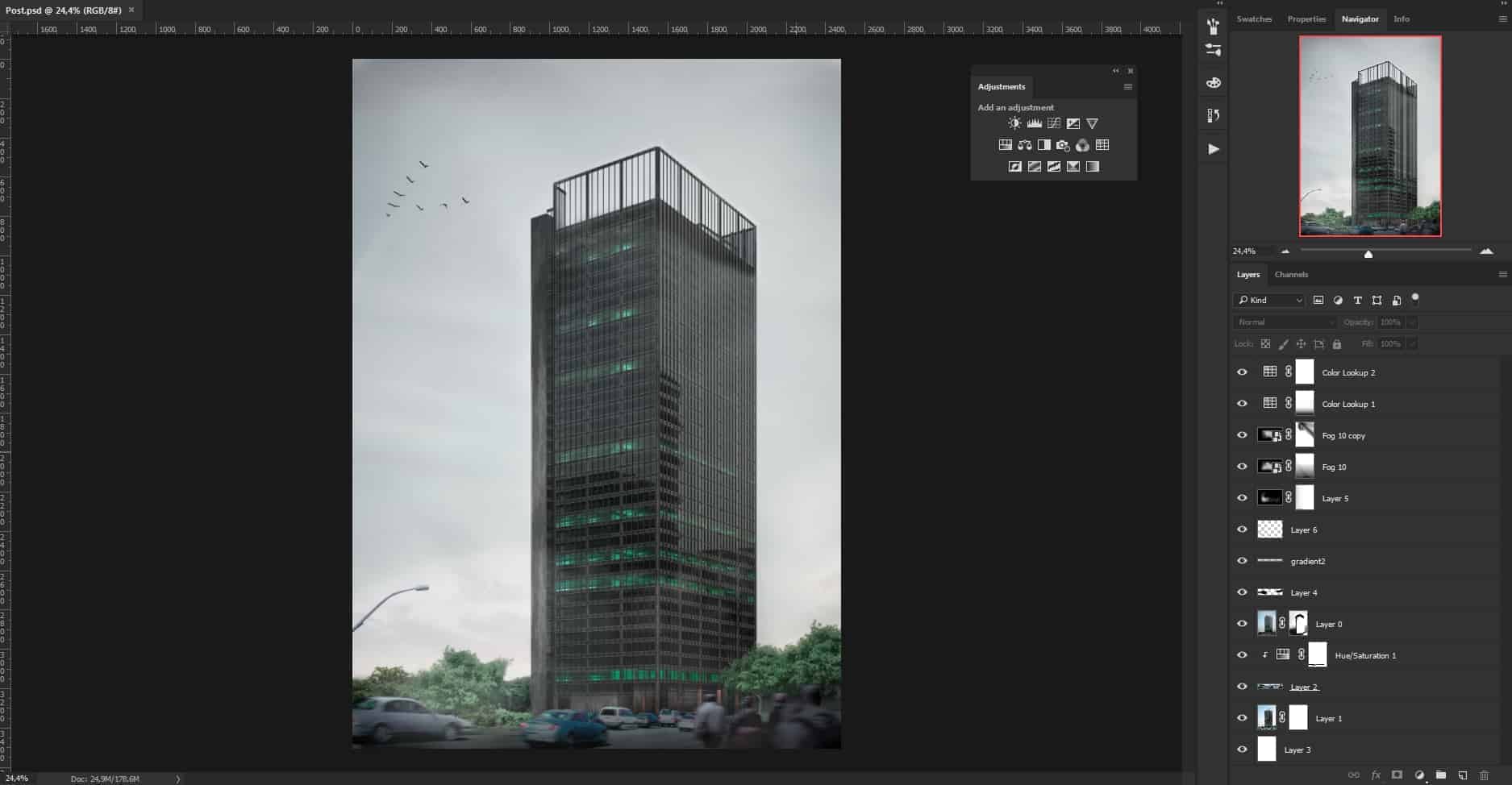The image size is (1512, 785).
Task: Add a Brightness/Contrast adjustment layer
Action: click(x=1014, y=123)
